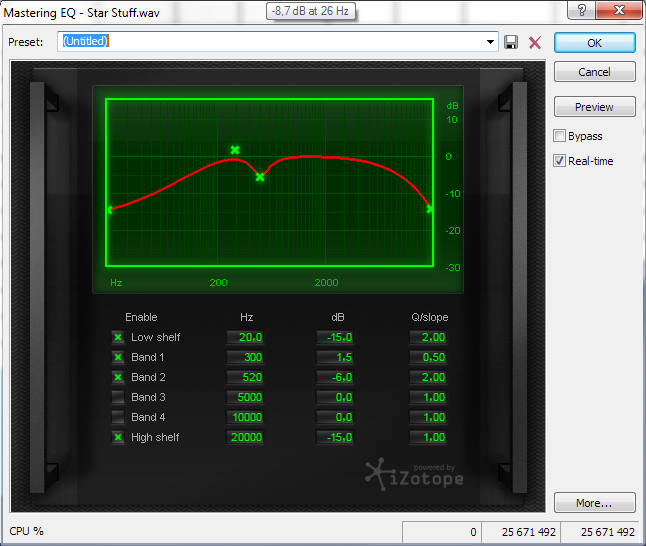646x546 pixels.
Task: Check the Bypass checkbox
Action: [559, 136]
